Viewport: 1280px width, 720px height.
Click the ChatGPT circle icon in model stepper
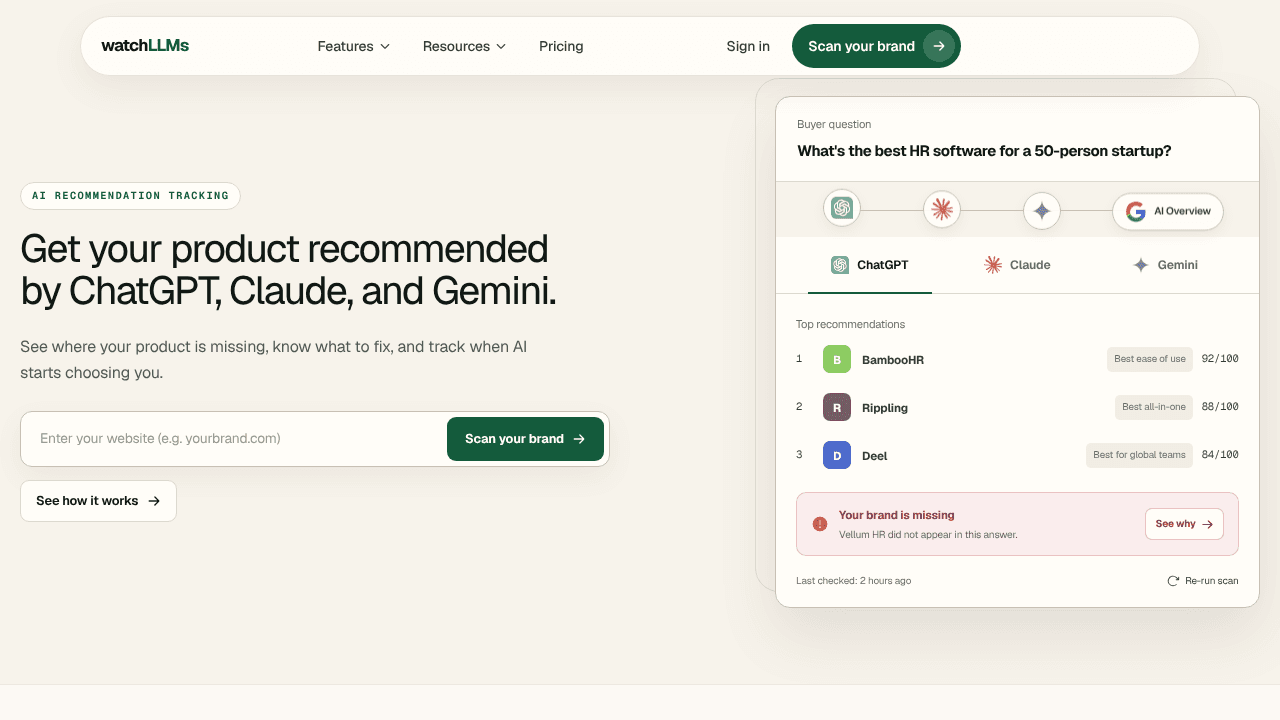pyautogui.click(x=842, y=208)
